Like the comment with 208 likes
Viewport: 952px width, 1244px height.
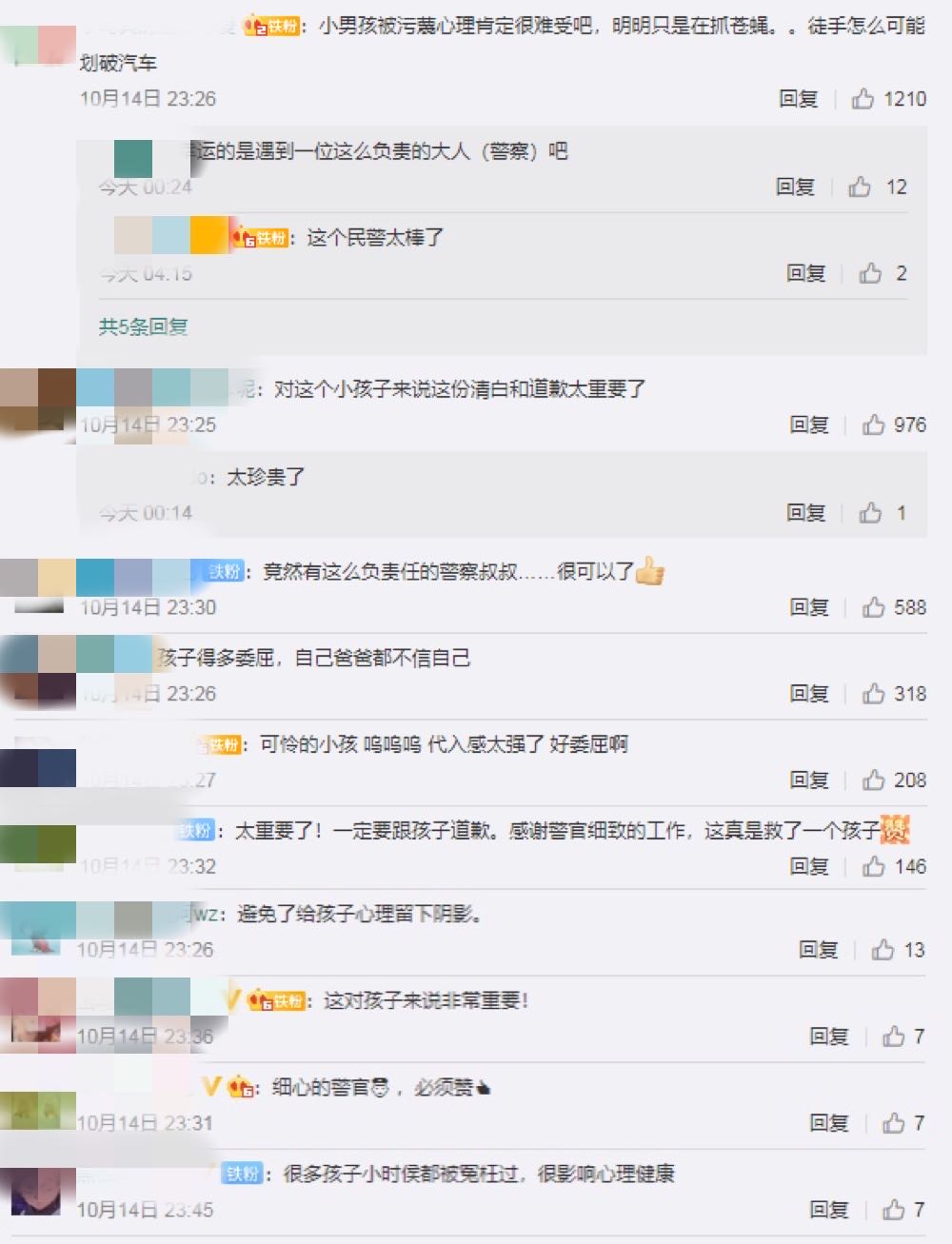[873, 780]
